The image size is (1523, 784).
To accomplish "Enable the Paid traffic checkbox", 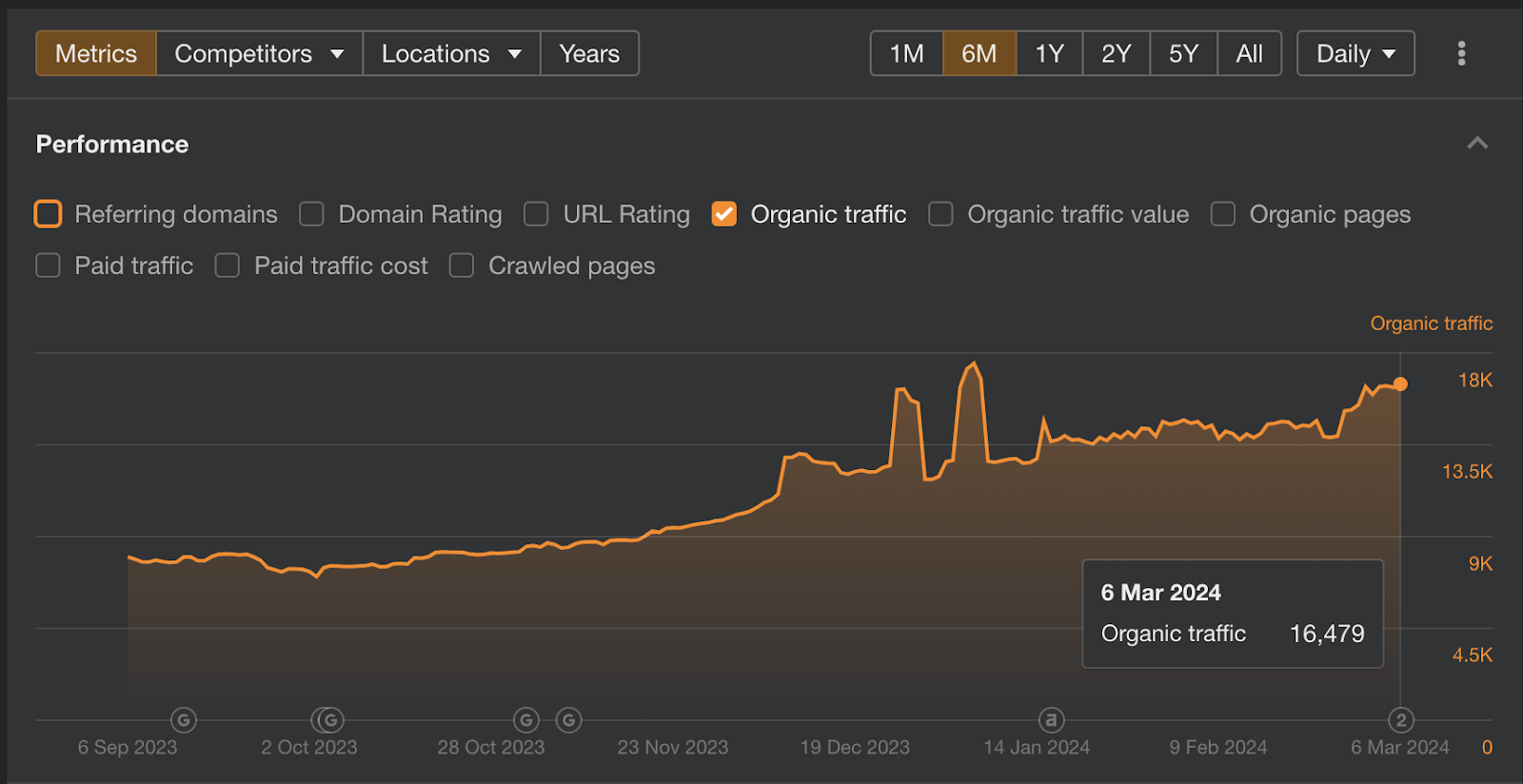I will (x=48, y=265).
